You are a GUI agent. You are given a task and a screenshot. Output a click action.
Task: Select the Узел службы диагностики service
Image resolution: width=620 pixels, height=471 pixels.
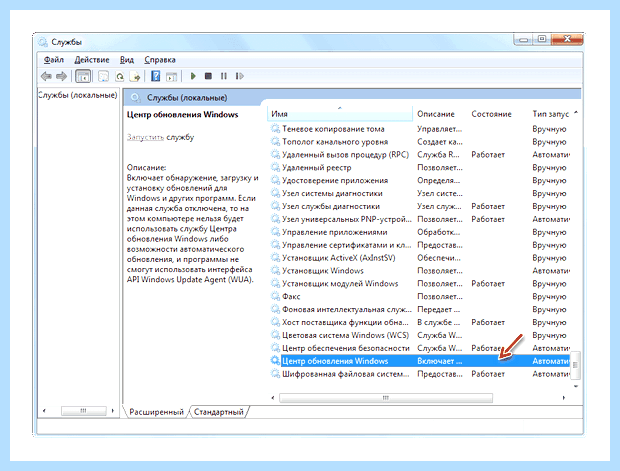[x=331, y=206]
